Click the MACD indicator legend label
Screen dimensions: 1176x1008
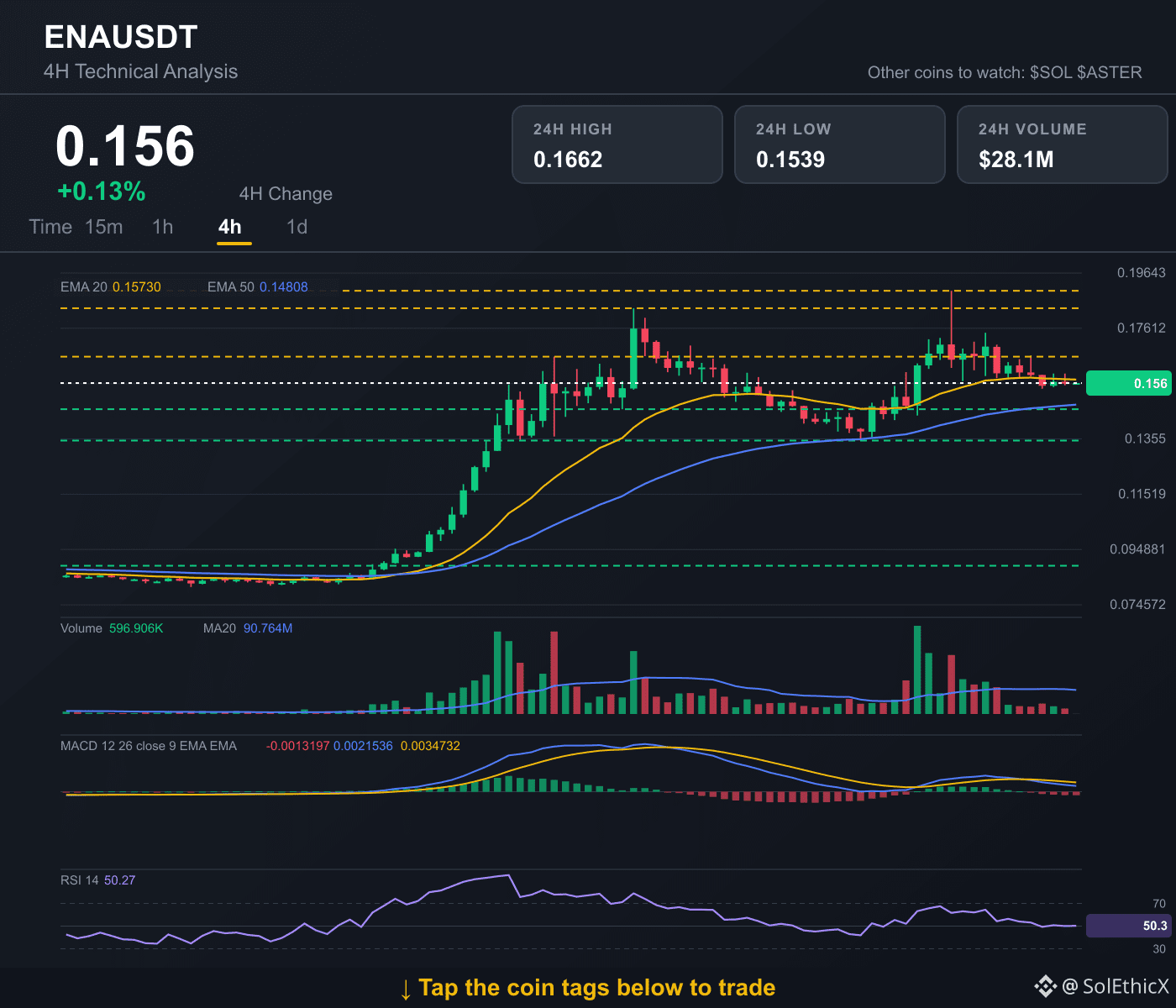pyautogui.click(x=149, y=746)
